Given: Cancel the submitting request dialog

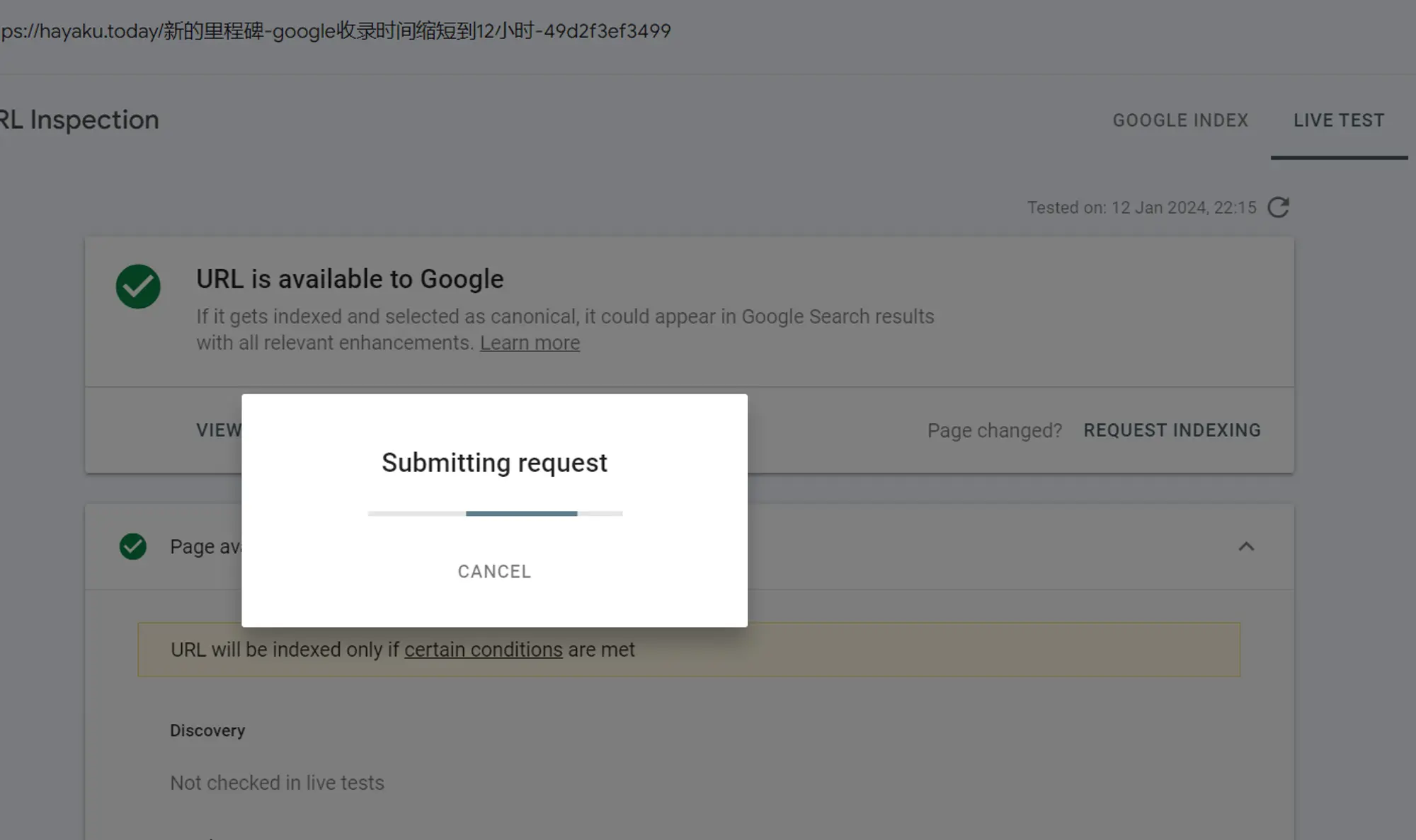Looking at the screenshot, I should pos(494,571).
